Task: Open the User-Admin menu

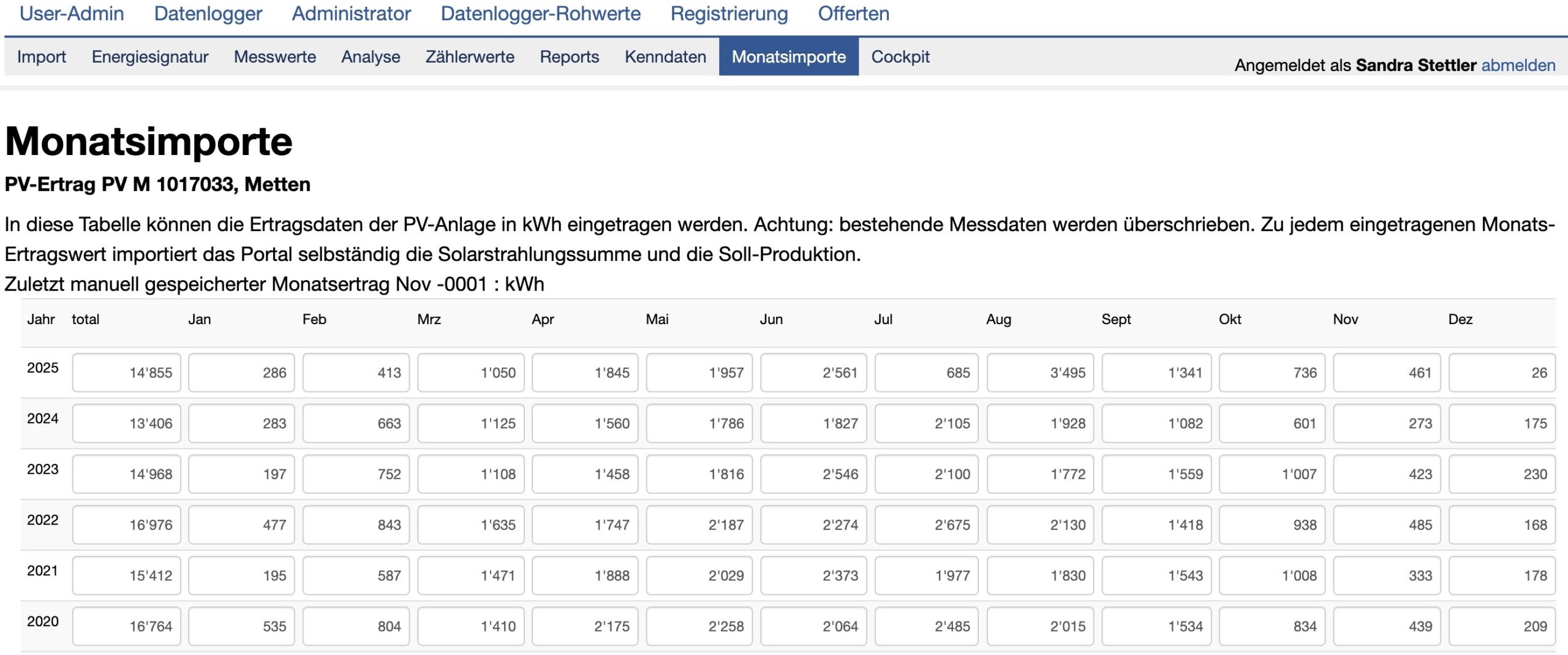Action: point(72,13)
